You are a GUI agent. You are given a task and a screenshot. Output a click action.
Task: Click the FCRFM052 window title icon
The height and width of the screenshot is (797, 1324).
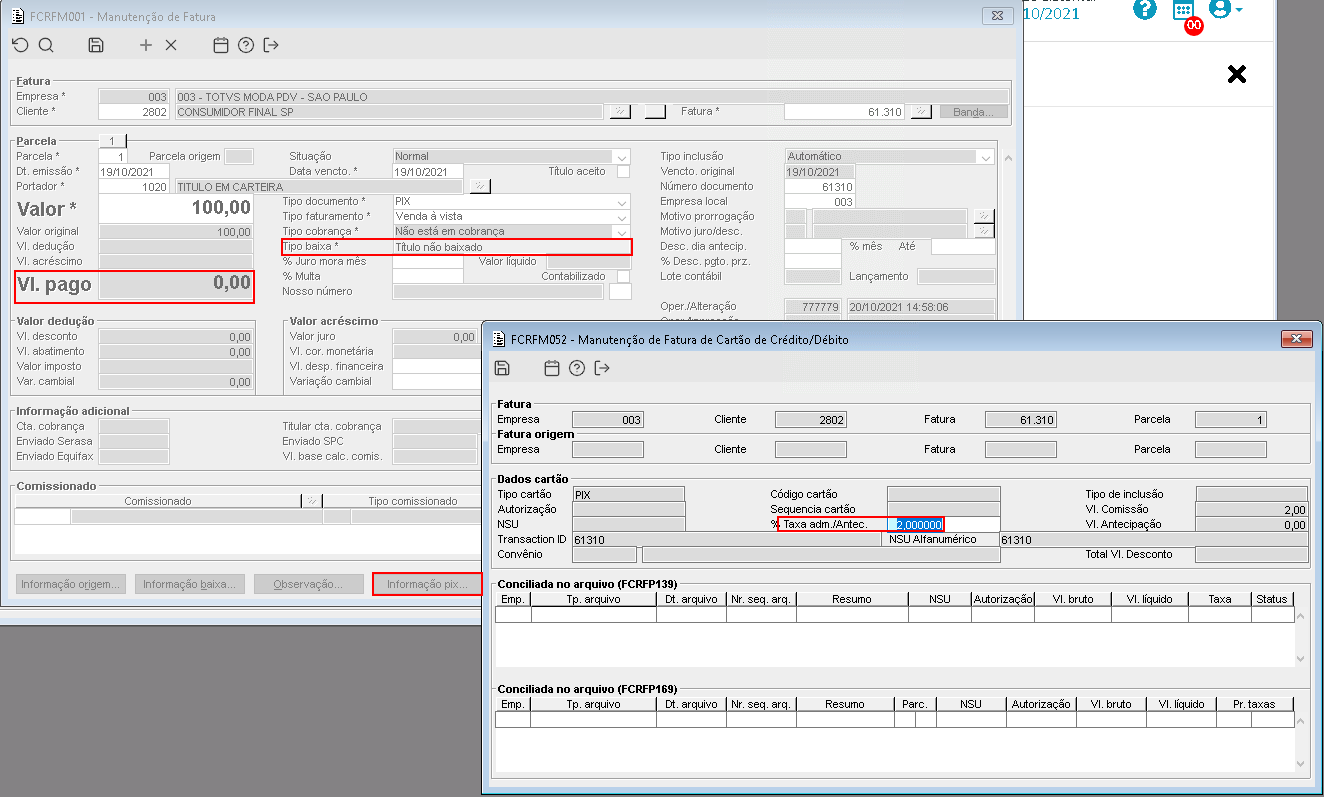(499, 339)
